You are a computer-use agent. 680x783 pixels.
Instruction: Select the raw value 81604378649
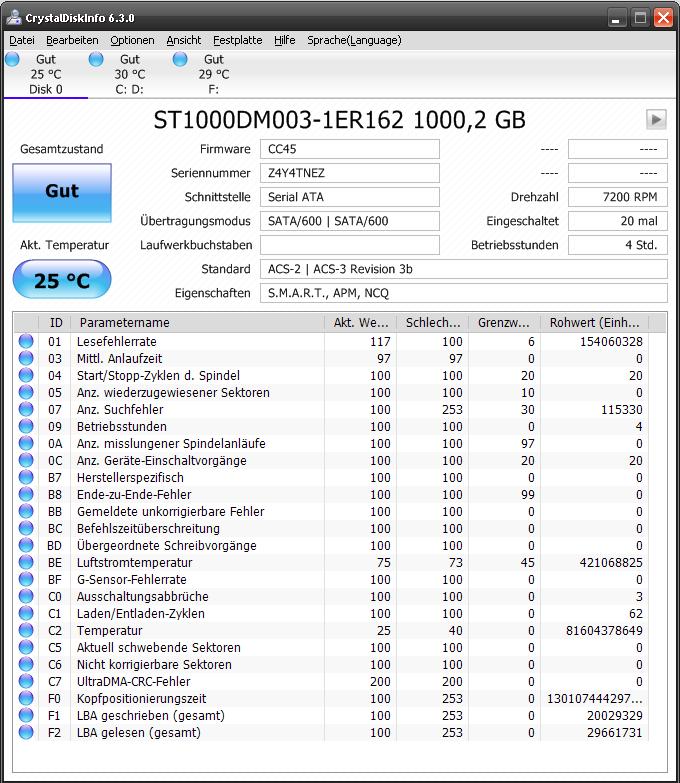[604, 630]
